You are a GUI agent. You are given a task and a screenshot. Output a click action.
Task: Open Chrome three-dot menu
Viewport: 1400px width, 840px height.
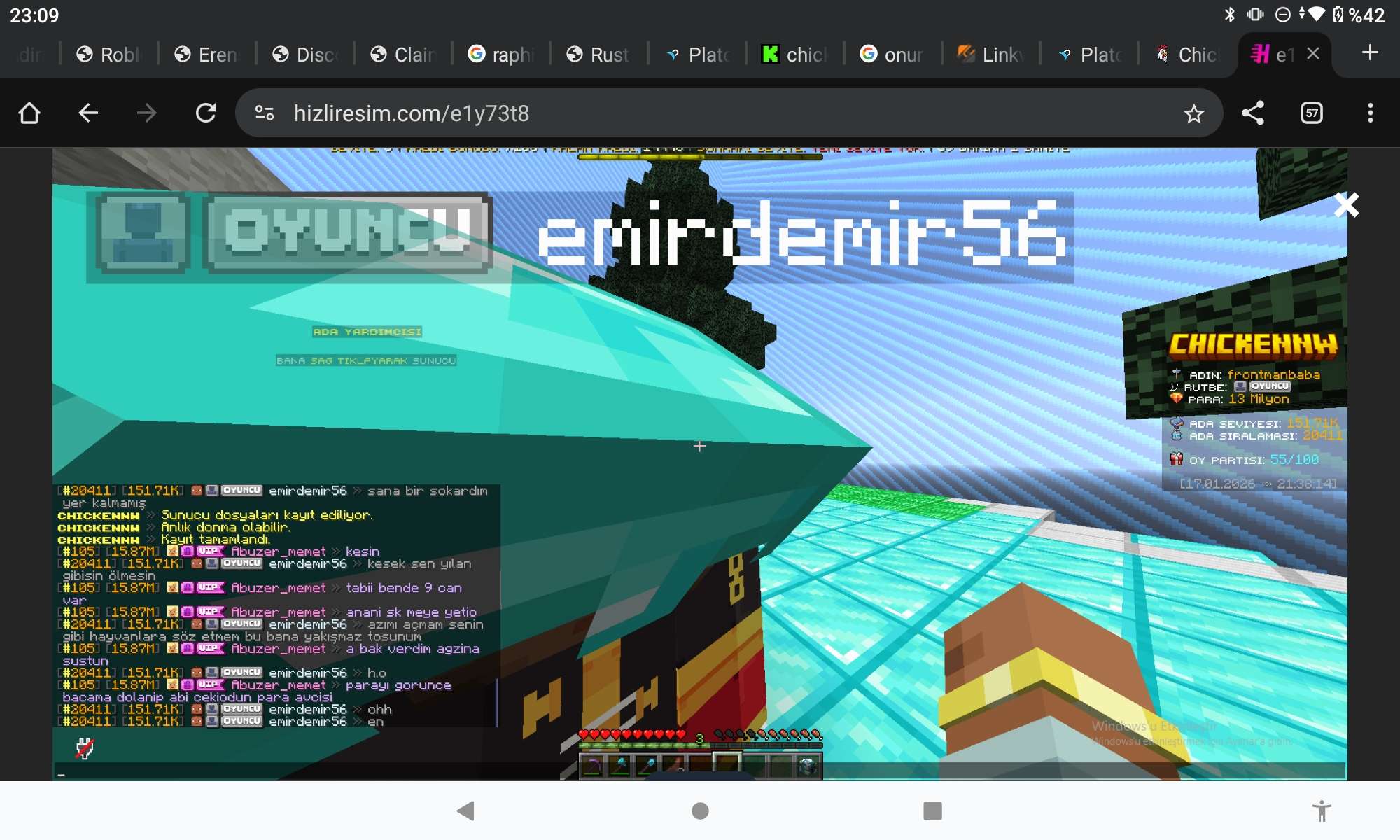pos(1371,113)
